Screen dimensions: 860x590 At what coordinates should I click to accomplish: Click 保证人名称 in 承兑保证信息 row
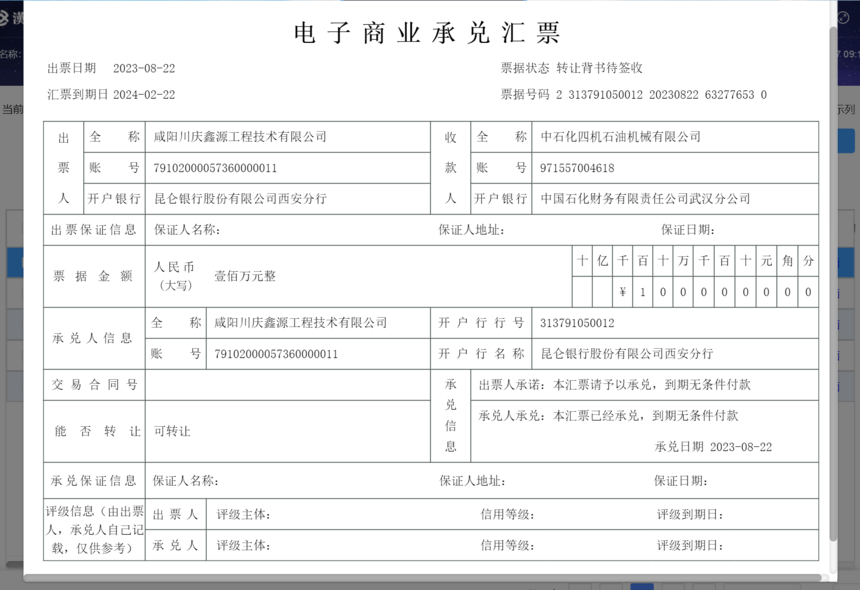186,481
